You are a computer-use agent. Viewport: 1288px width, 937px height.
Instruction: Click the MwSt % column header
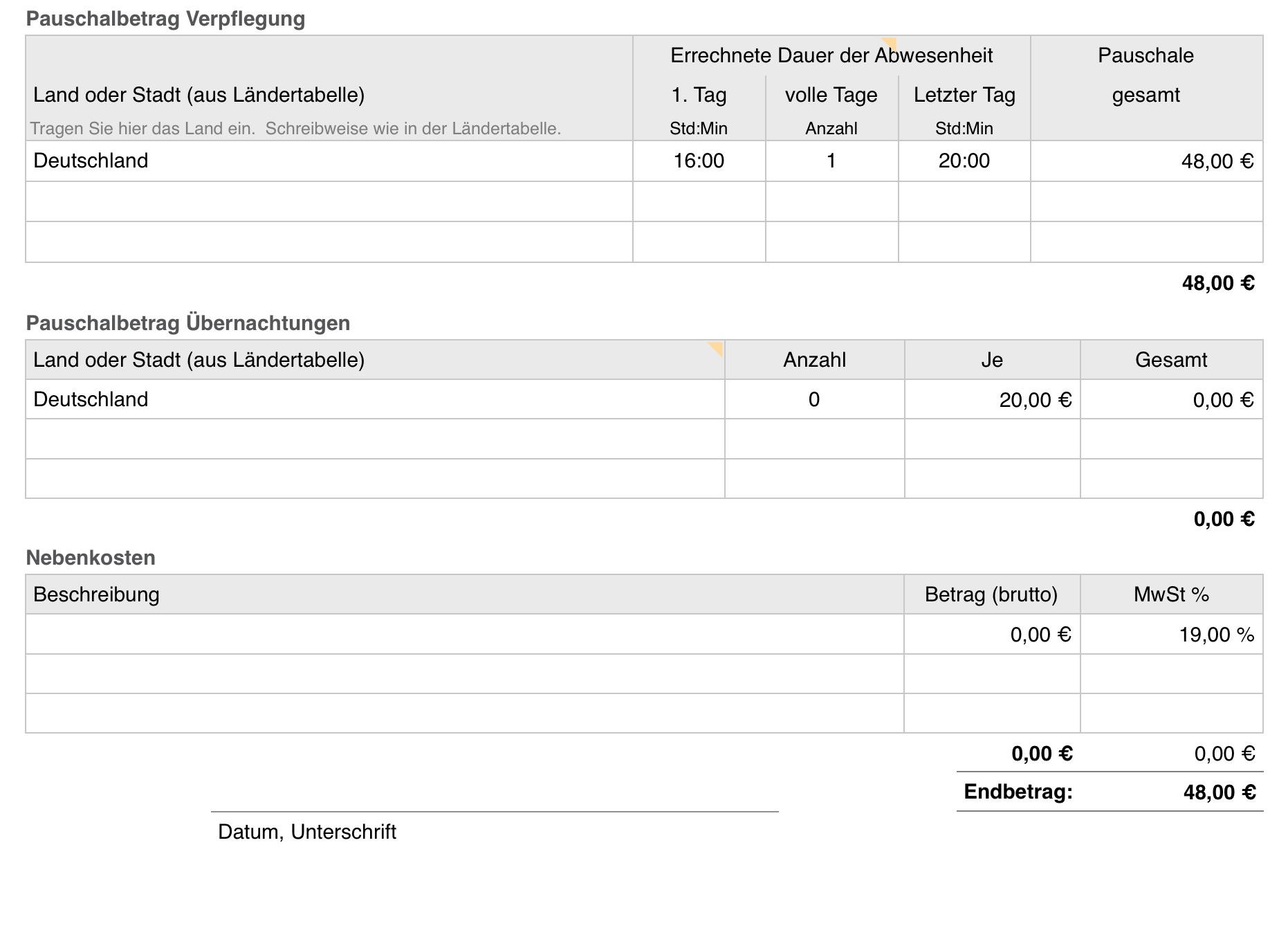(x=1172, y=594)
